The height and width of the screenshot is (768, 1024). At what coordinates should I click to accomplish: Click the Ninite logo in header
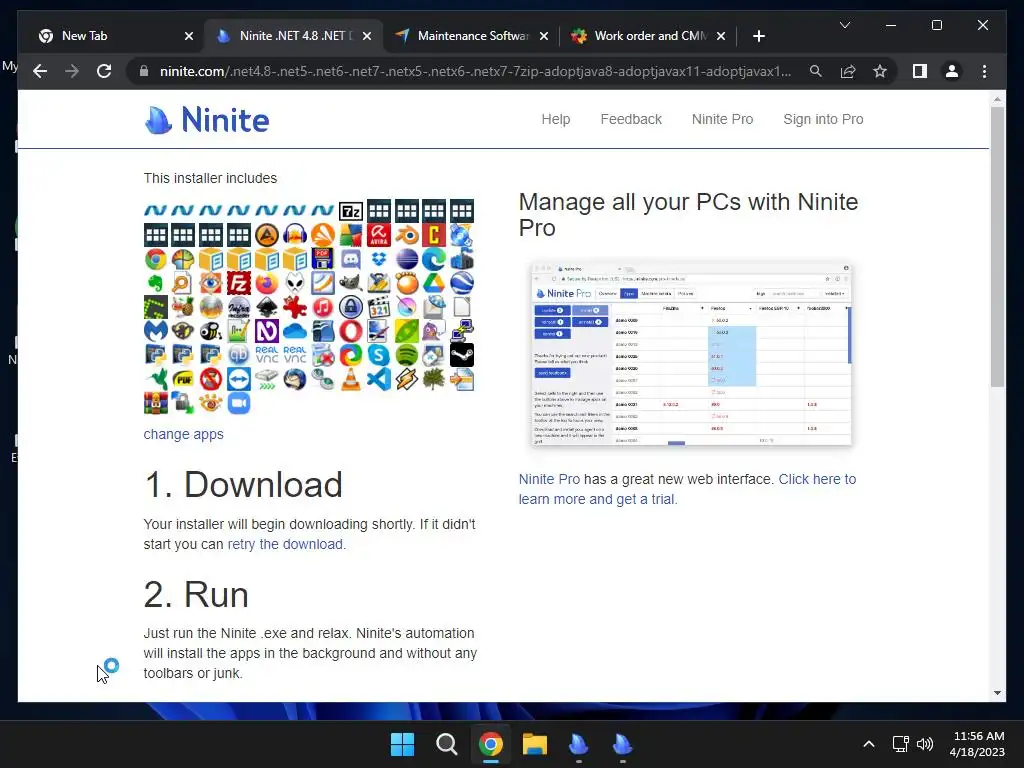[x=206, y=120]
